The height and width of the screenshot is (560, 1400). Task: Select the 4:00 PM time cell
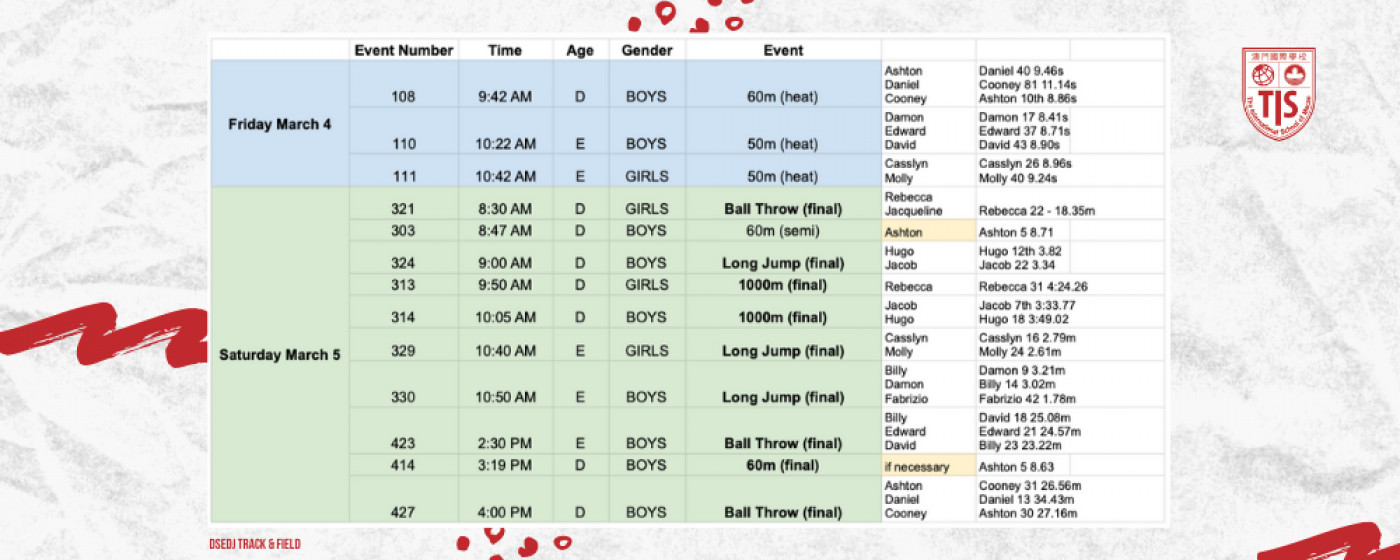[505, 513]
